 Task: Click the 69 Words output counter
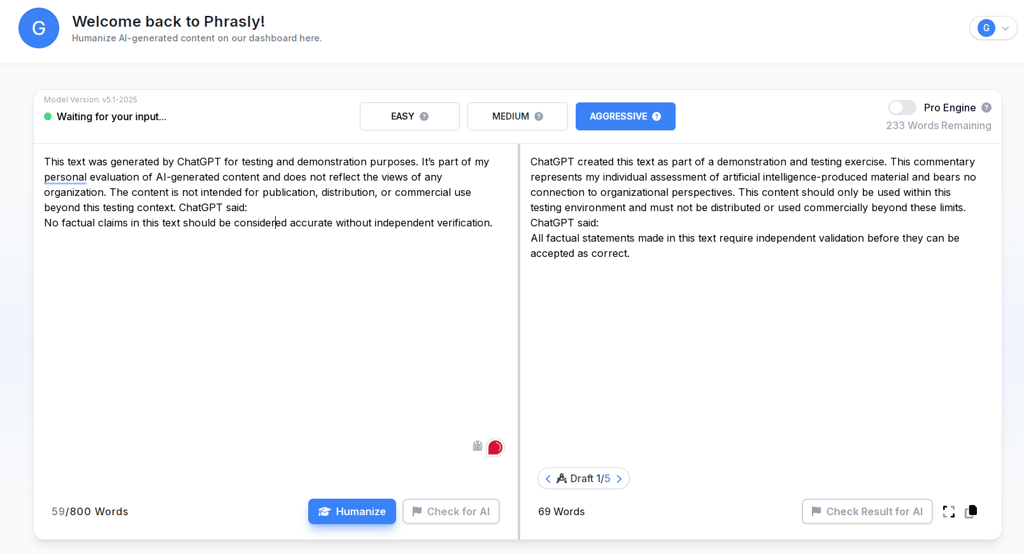click(562, 512)
